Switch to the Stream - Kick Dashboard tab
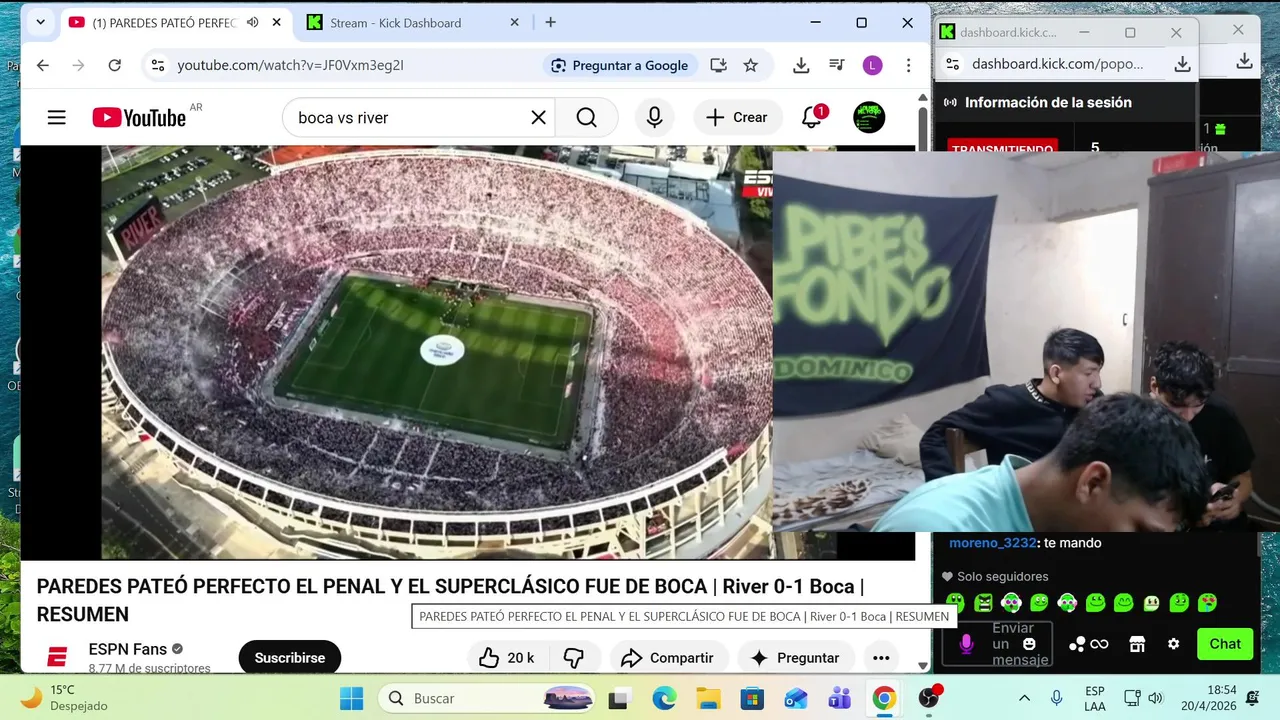Image resolution: width=1280 pixels, height=720 pixels. pyautogui.click(x=395, y=23)
